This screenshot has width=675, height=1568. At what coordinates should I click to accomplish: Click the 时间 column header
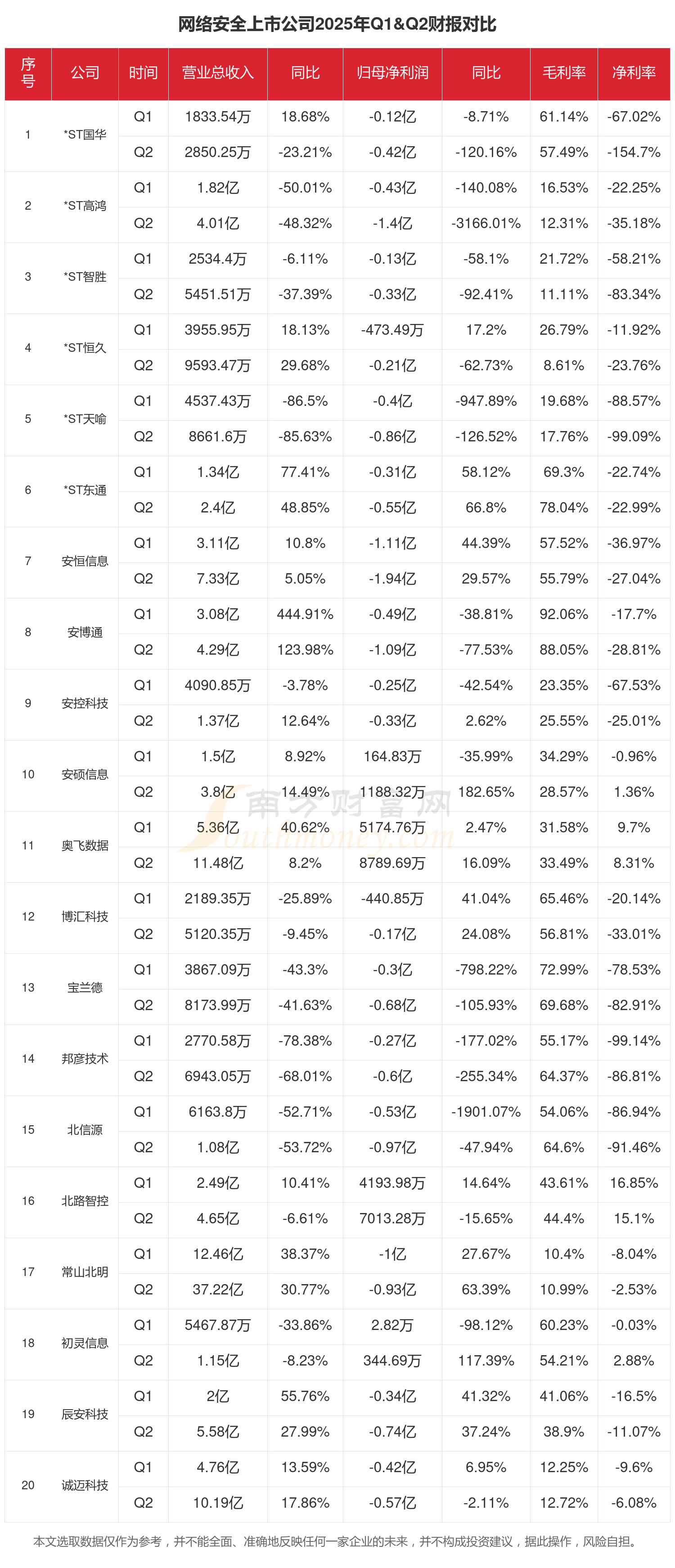click(143, 73)
